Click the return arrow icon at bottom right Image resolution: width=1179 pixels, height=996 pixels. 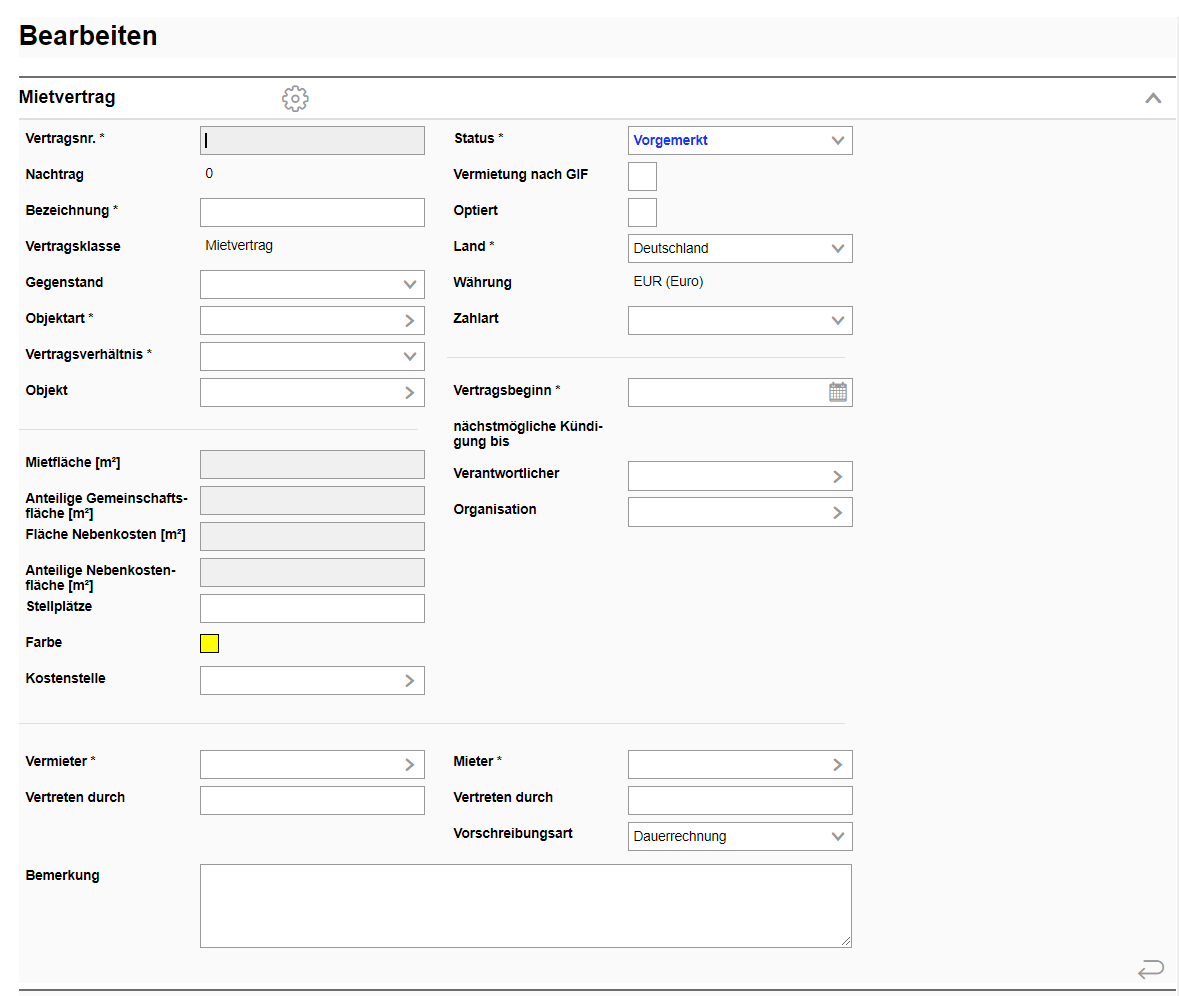tap(1150, 968)
